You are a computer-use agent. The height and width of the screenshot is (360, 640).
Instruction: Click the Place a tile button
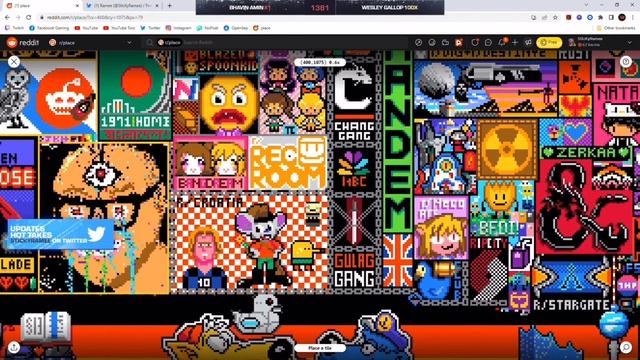[320, 348]
